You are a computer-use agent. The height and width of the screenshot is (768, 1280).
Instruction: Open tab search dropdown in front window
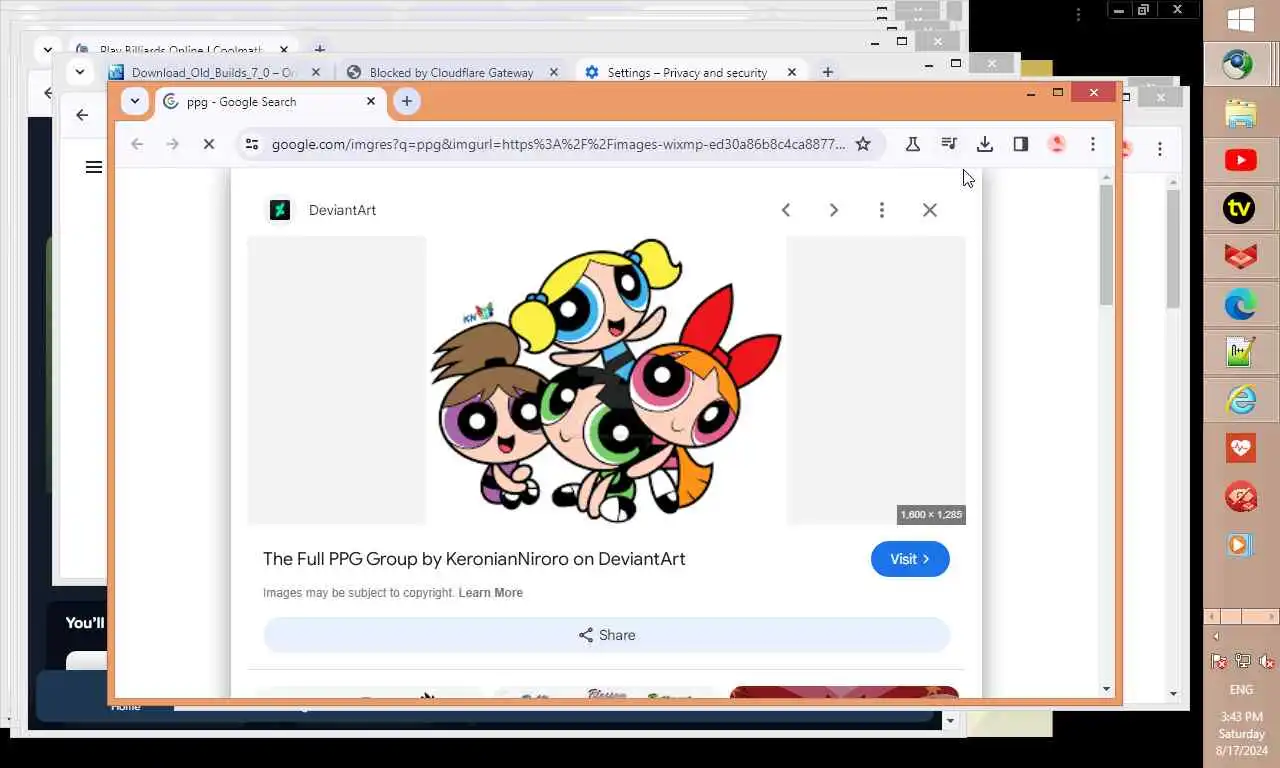click(x=134, y=101)
